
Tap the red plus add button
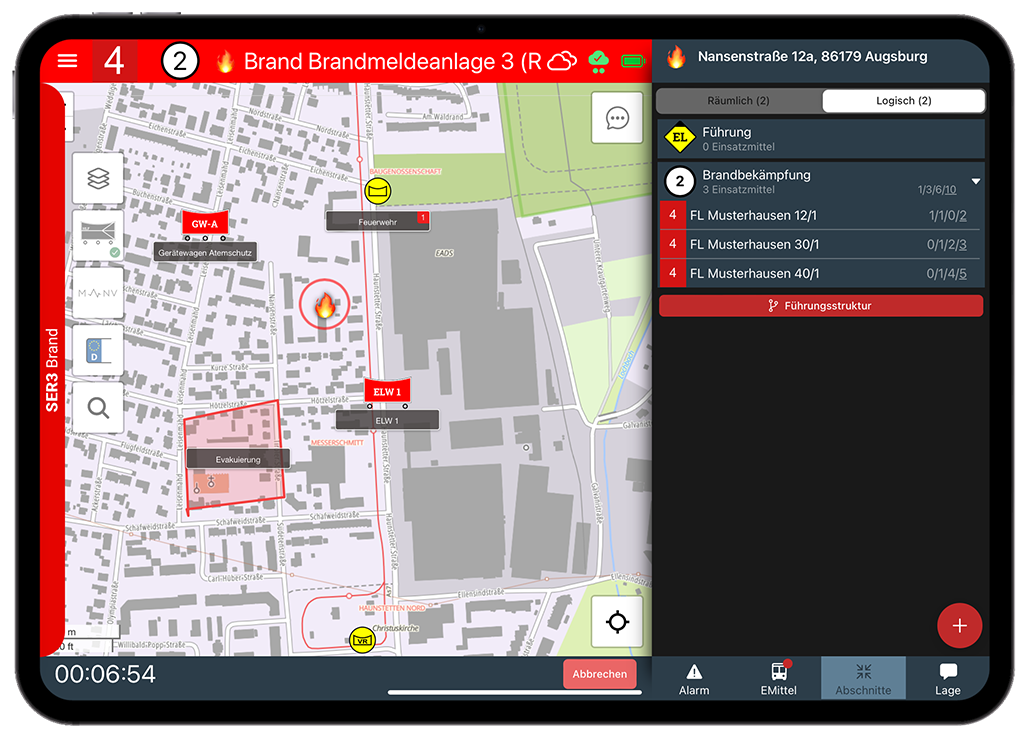pyautogui.click(x=959, y=626)
